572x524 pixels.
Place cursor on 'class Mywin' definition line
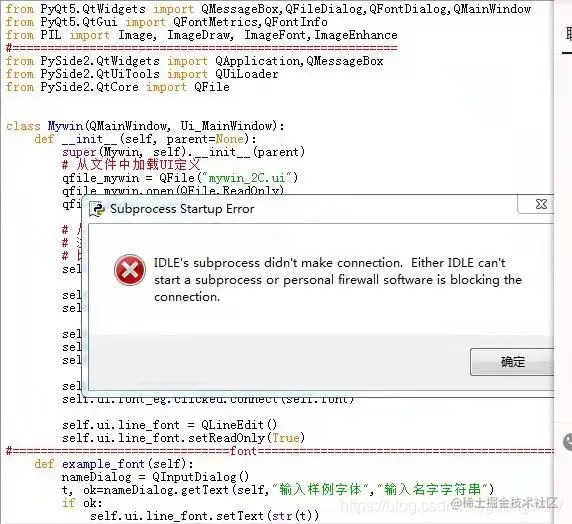point(145,126)
